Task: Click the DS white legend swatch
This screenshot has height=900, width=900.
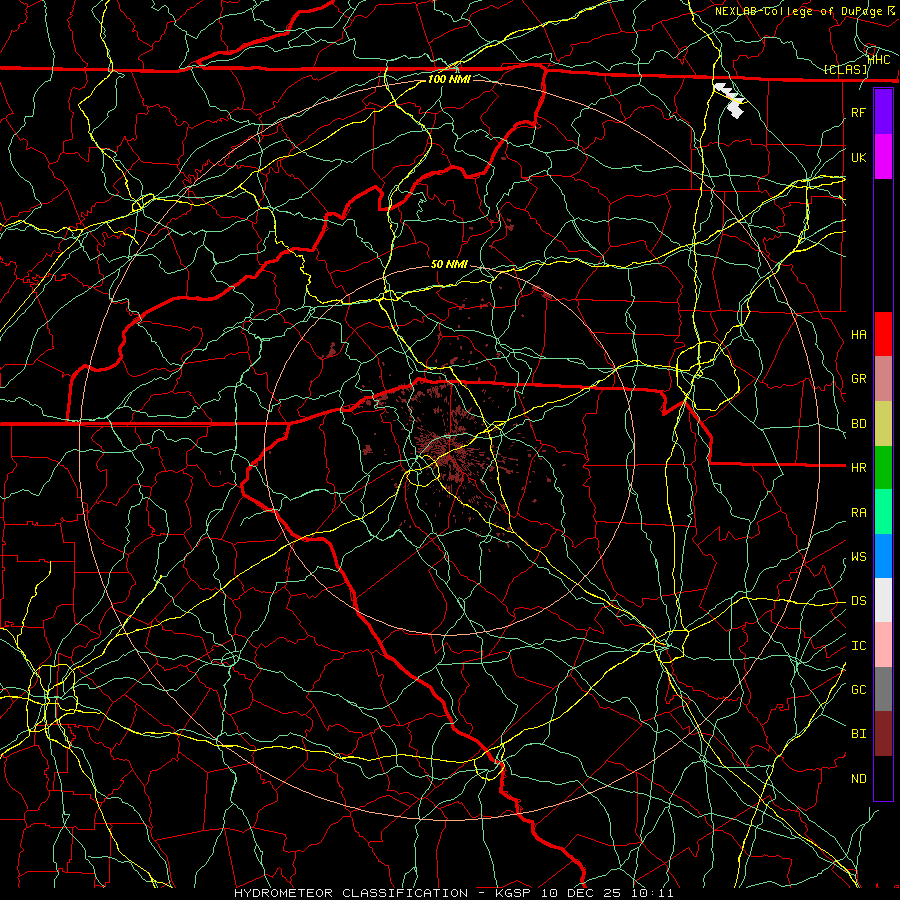Action: [883, 600]
